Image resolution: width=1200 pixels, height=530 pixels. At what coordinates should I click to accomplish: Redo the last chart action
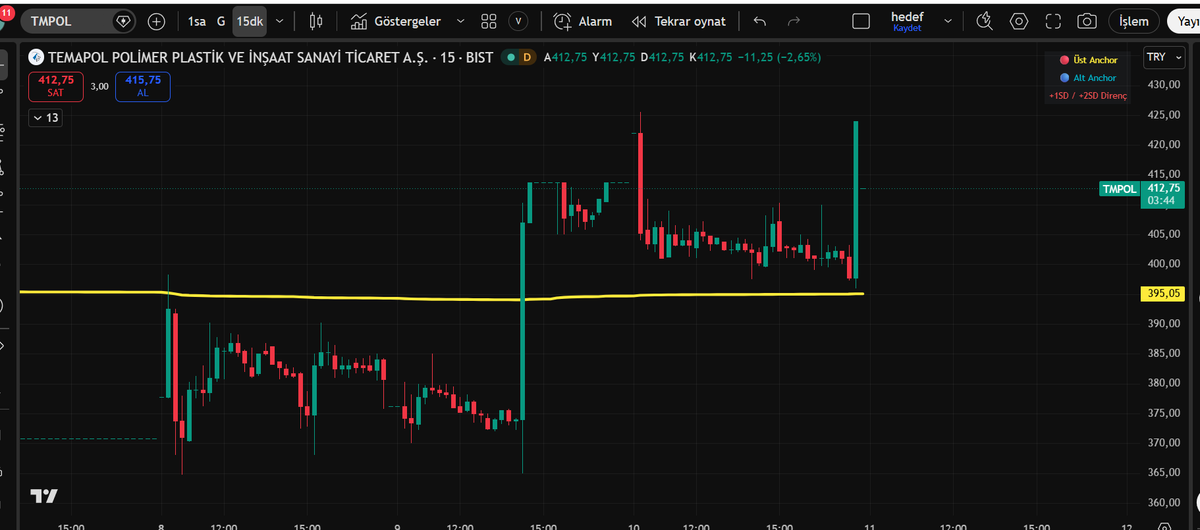(793, 21)
